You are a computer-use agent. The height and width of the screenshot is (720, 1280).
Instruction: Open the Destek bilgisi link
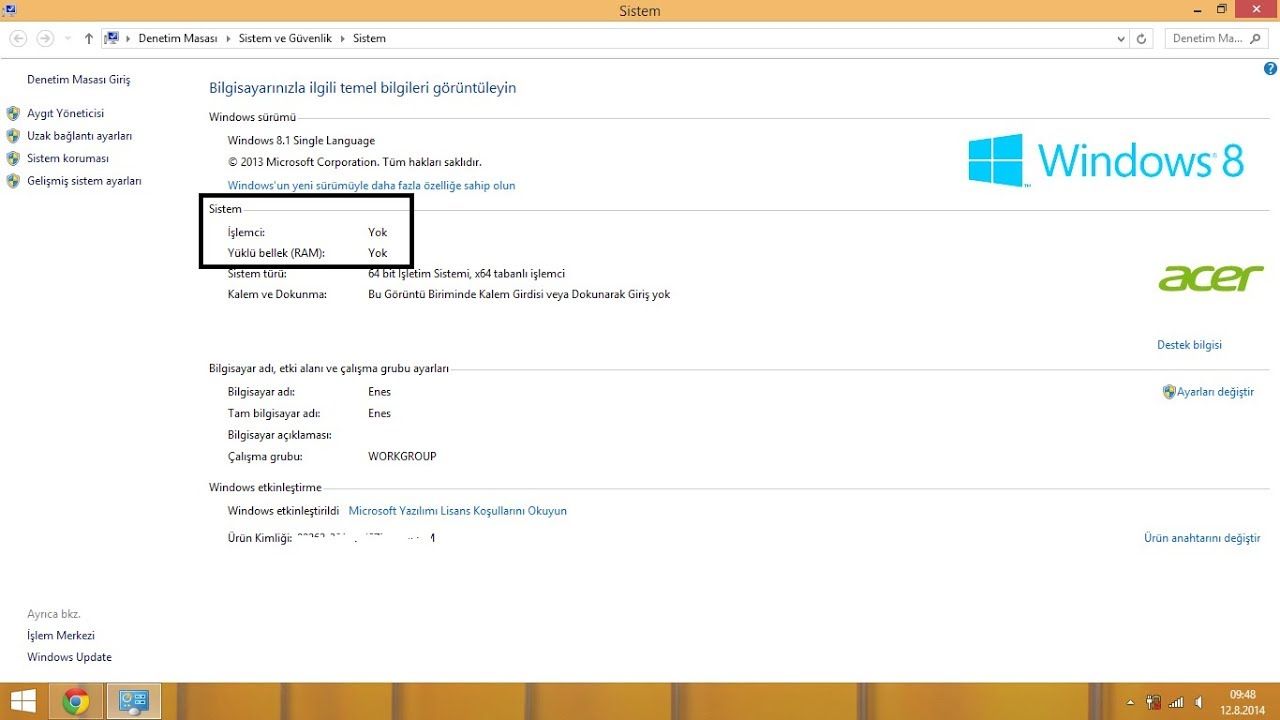point(1189,345)
